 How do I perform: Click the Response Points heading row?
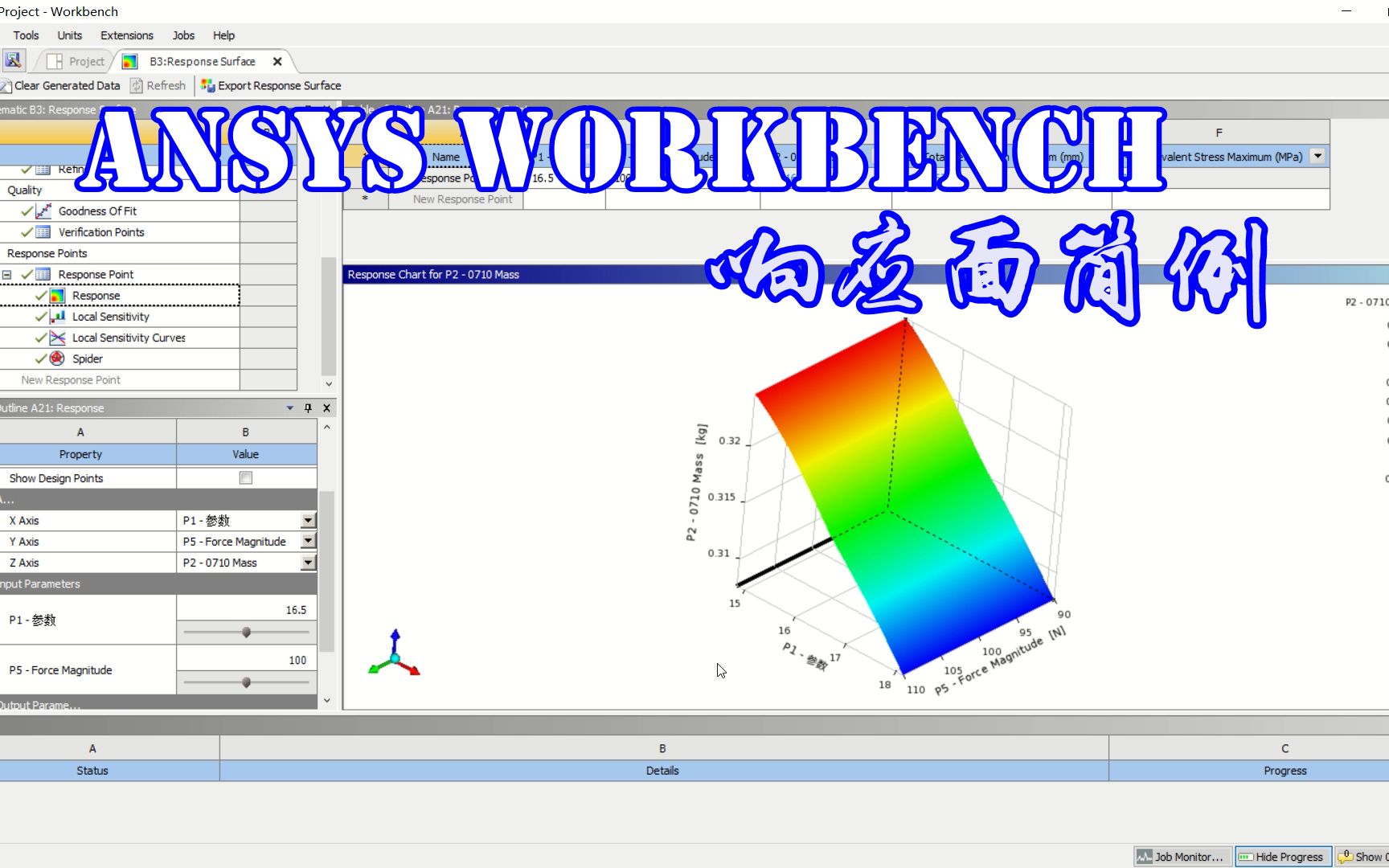pos(120,253)
